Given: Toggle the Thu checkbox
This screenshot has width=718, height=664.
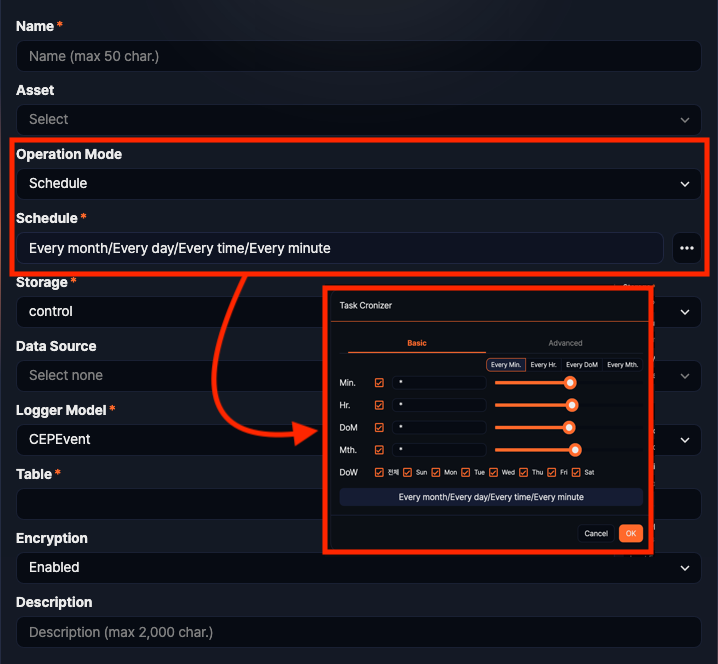Looking at the screenshot, I should tap(523, 472).
